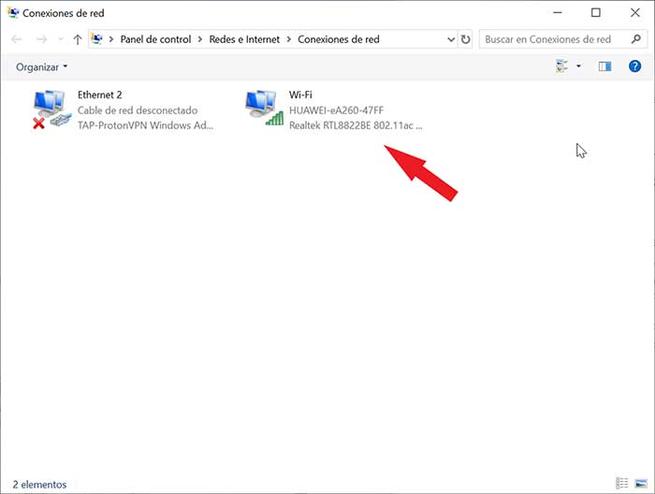Open the address bar history dropdown
The width and height of the screenshot is (655, 494).
(451, 40)
